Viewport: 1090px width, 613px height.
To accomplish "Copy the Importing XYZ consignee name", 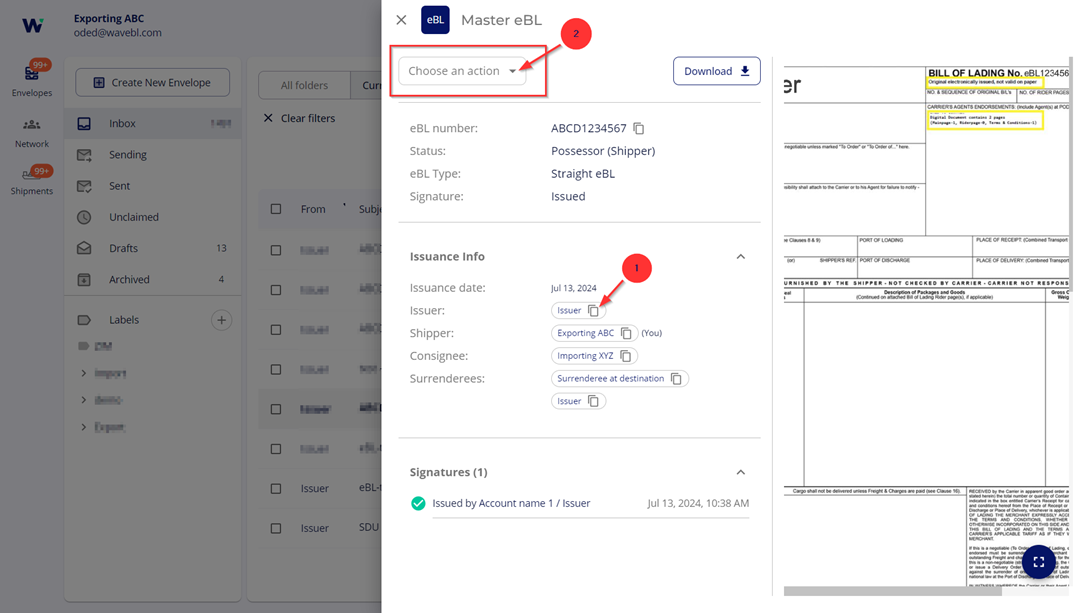I will point(626,356).
